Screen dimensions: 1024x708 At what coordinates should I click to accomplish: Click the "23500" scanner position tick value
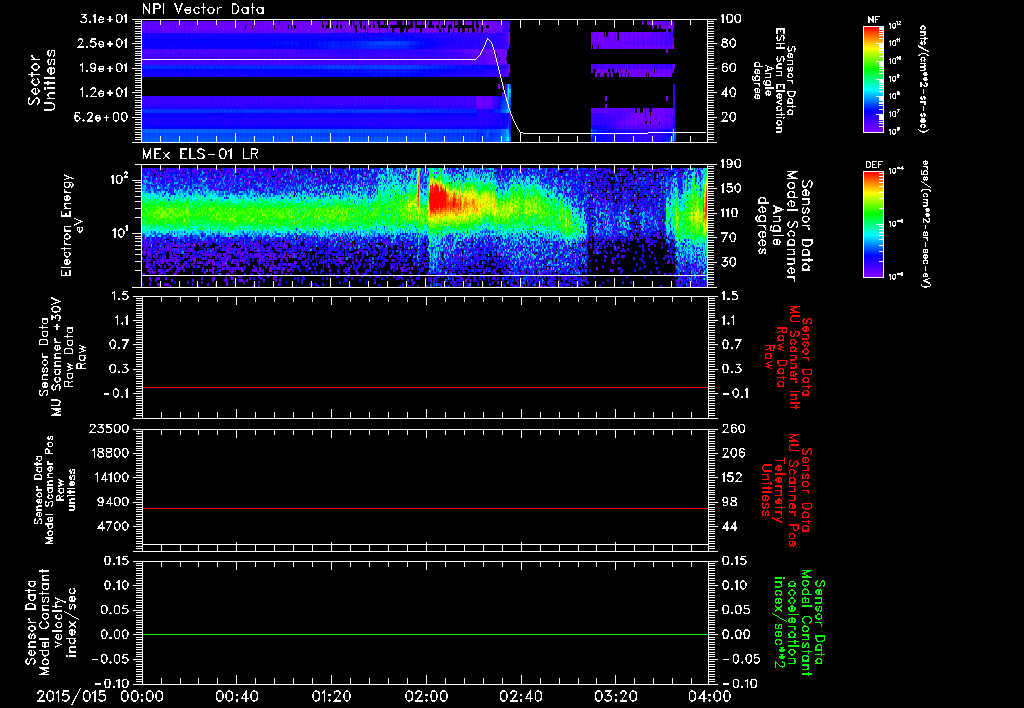(108, 429)
